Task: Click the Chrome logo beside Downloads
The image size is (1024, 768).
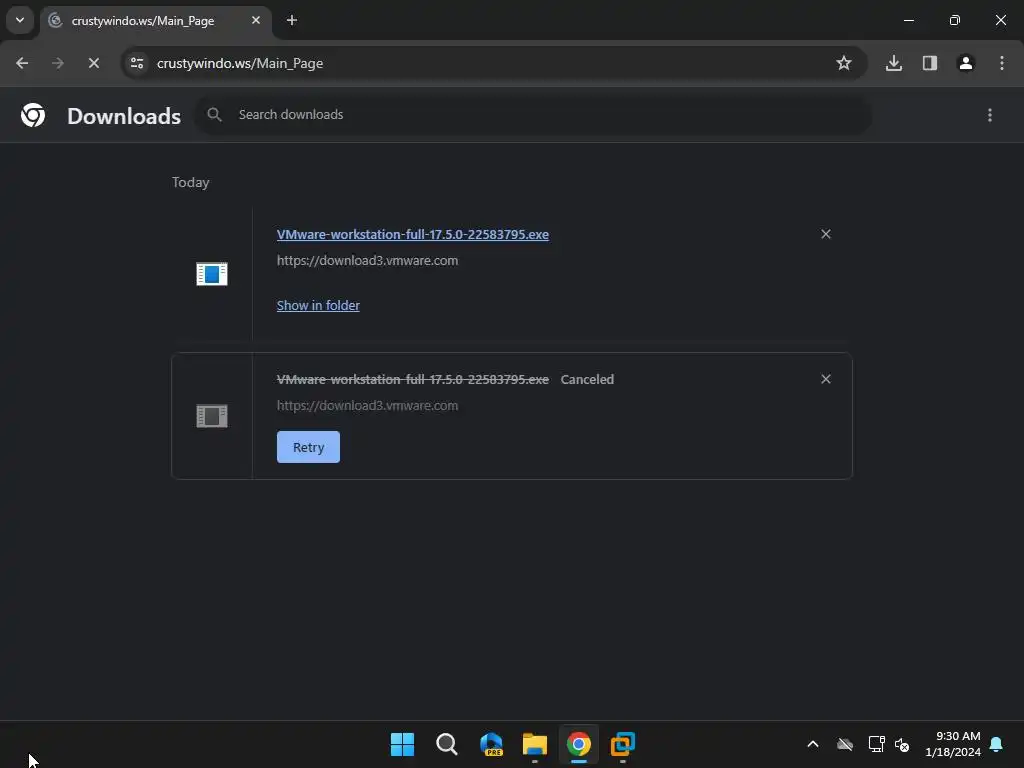Action: [33, 116]
